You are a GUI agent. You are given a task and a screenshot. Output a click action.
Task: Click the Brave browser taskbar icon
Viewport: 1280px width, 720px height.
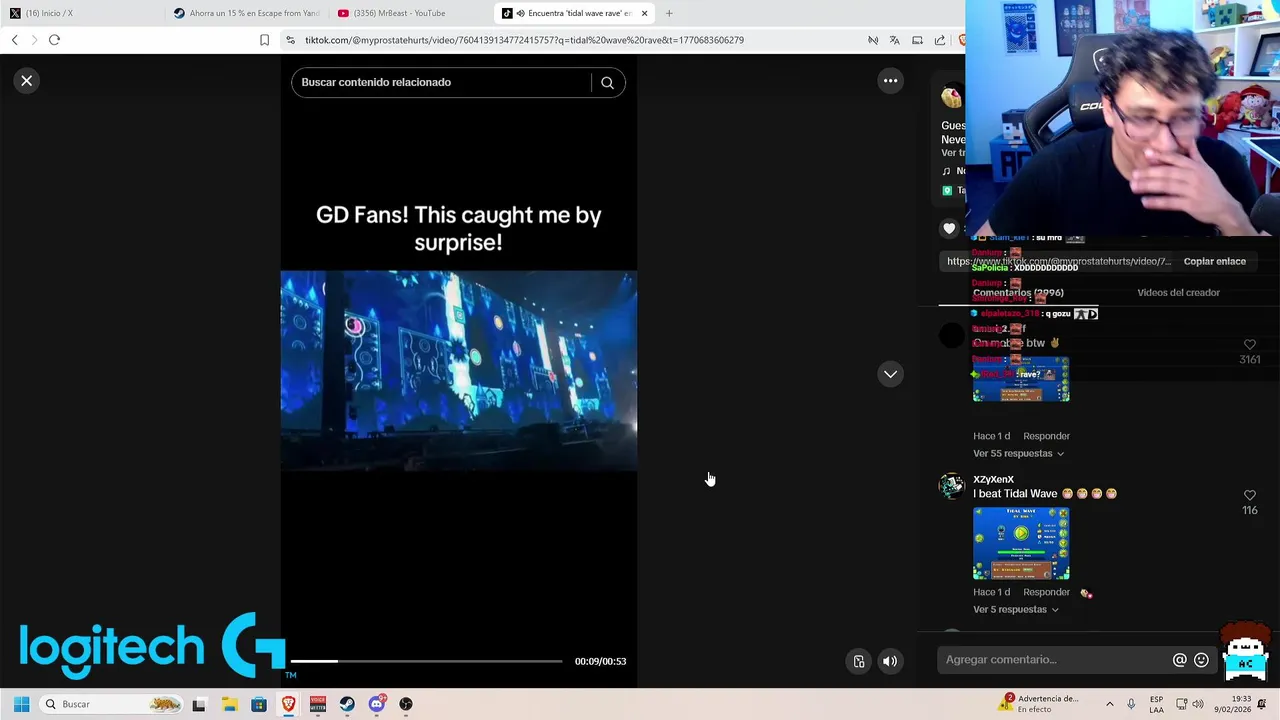point(289,704)
